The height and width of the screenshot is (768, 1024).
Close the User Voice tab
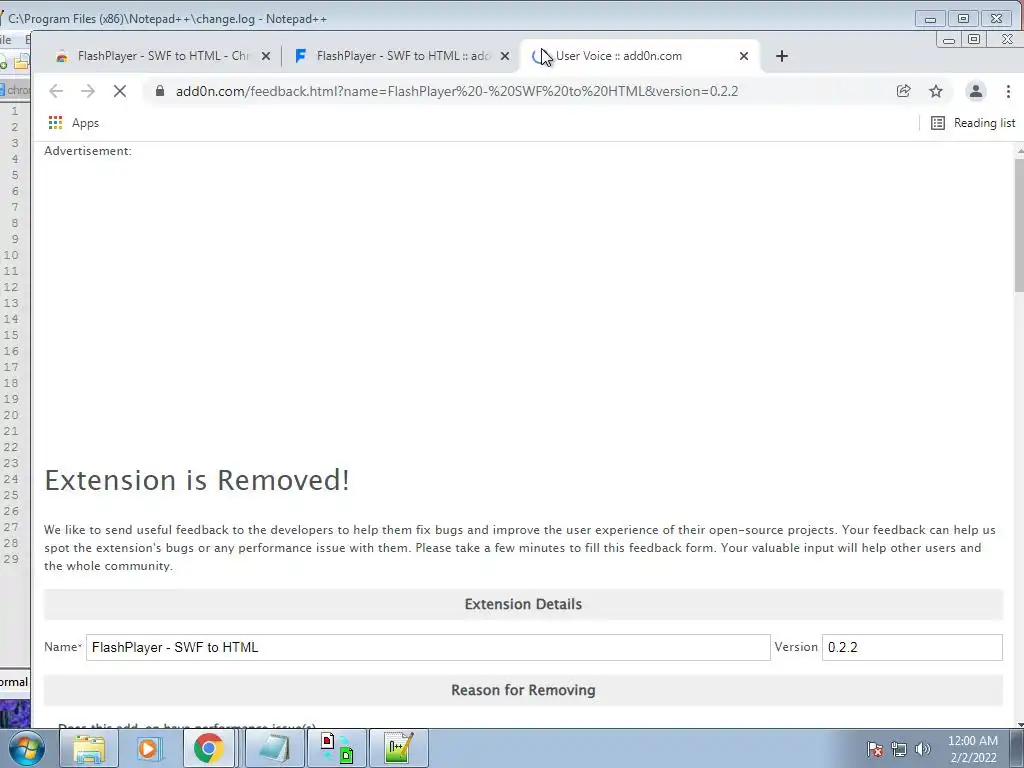[743, 56]
